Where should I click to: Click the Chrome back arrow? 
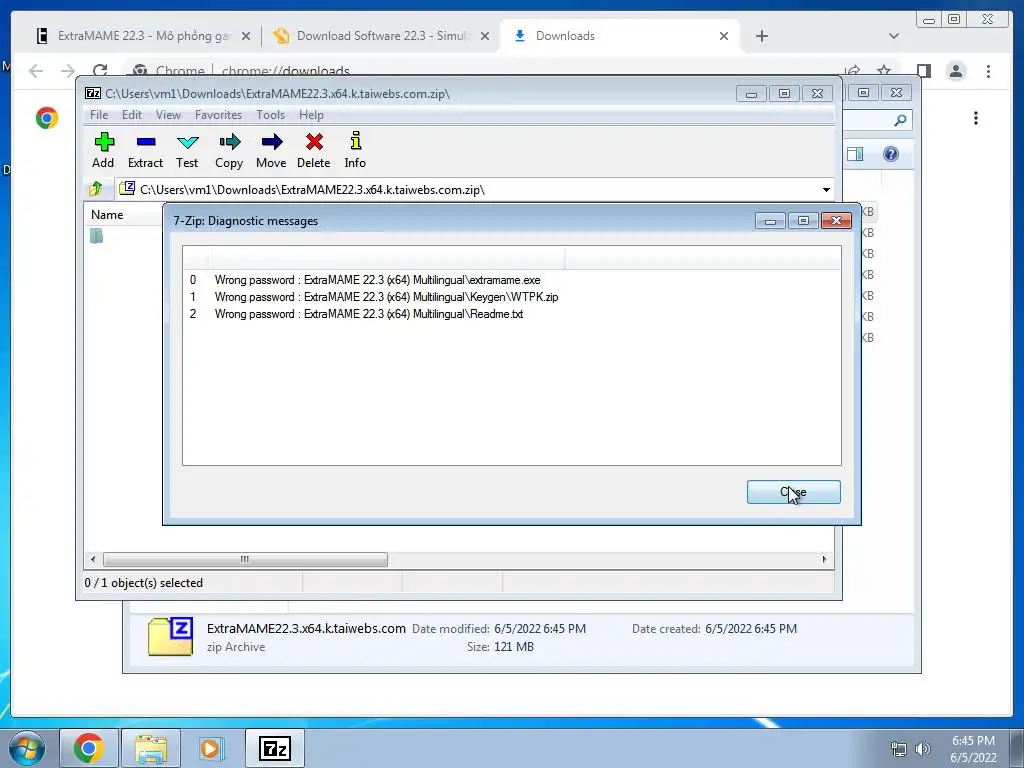point(36,71)
